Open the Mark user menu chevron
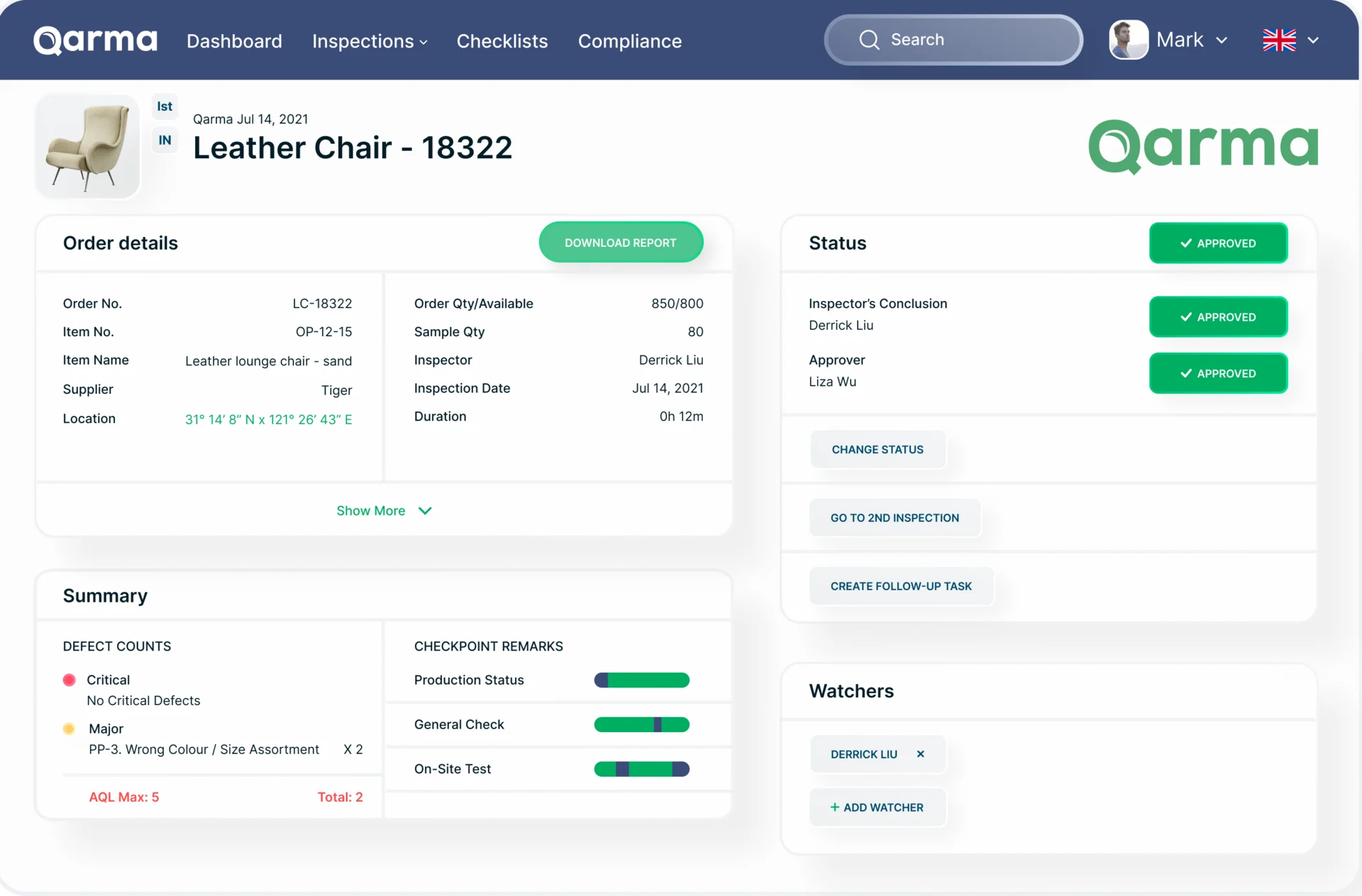 tap(1222, 40)
